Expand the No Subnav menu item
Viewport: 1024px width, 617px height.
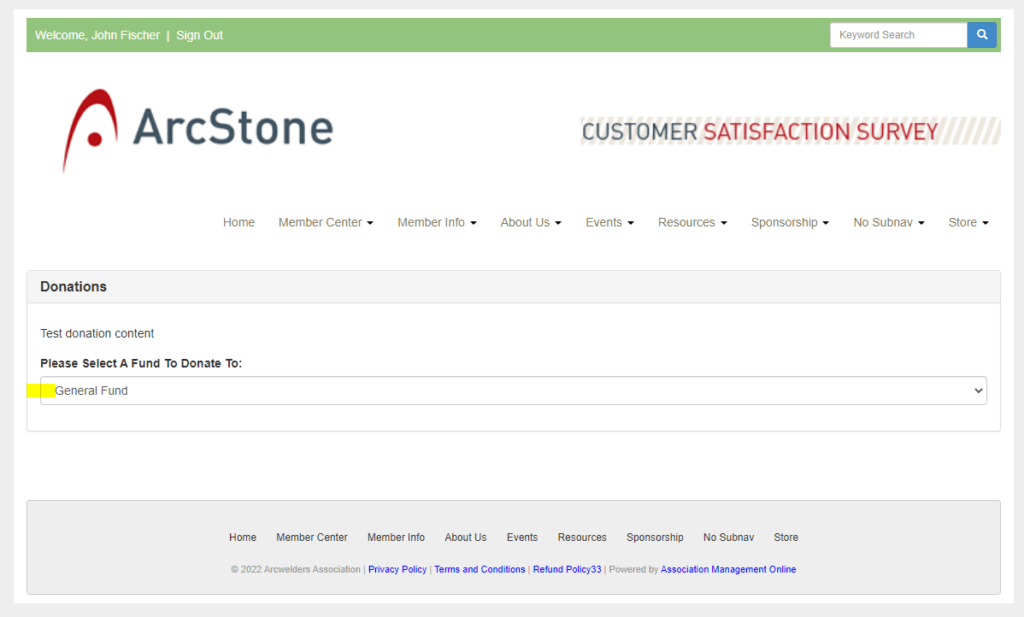click(x=888, y=222)
